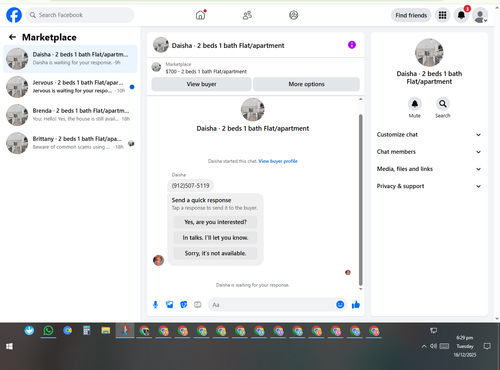Open Jervous conversation in the list
500x370 pixels.
(x=70, y=87)
